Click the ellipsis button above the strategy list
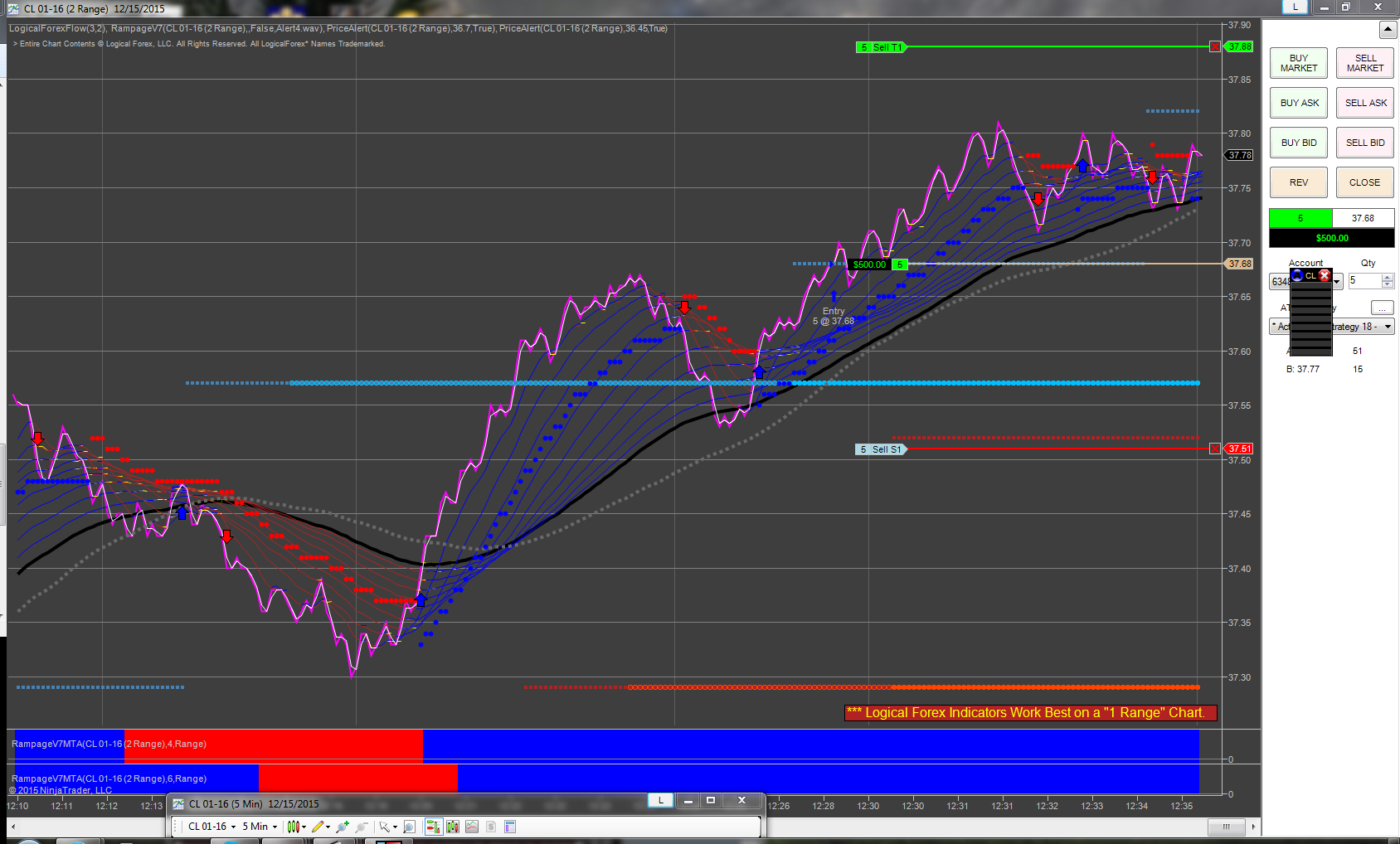 (x=1382, y=308)
